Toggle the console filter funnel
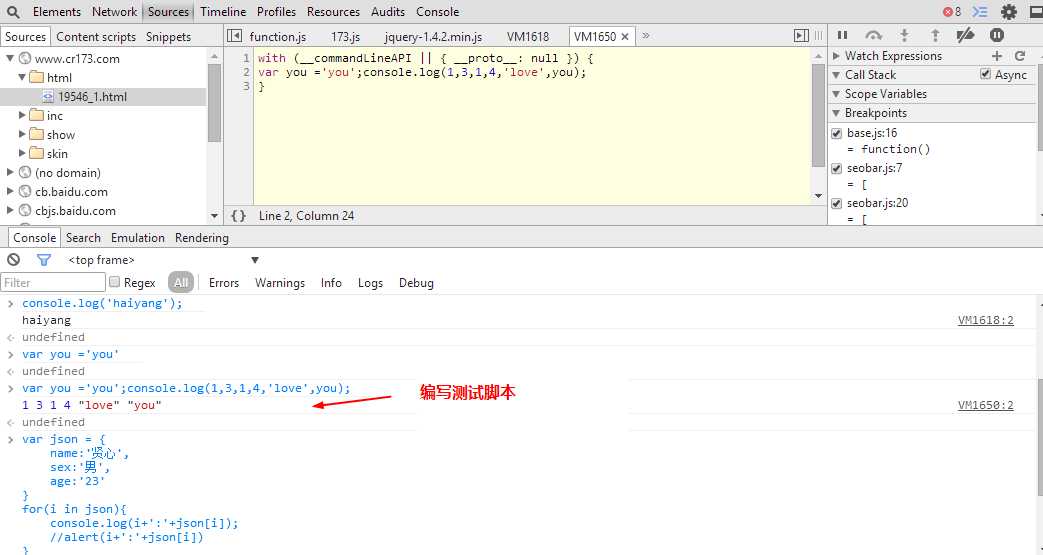Viewport: 1043px width, 555px height. point(44,260)
